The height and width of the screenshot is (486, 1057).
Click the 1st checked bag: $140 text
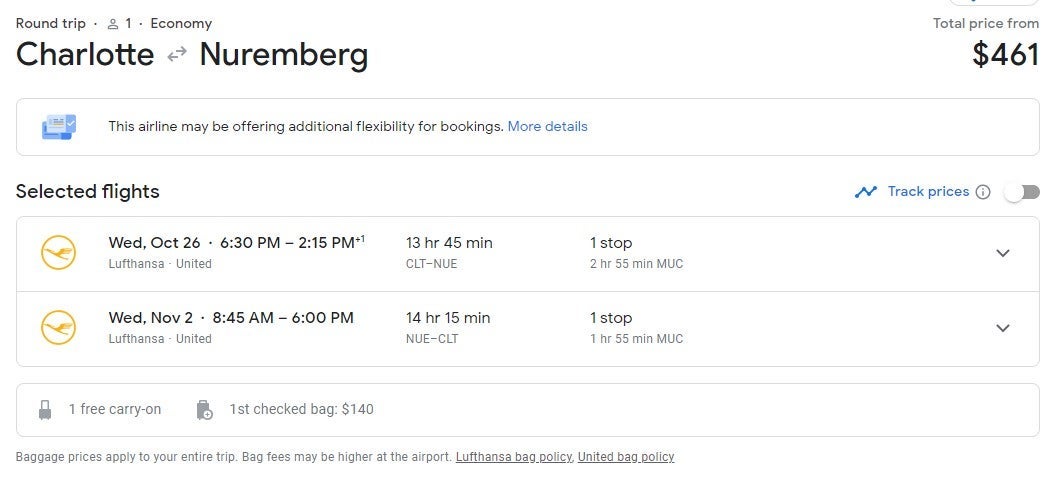pos(301,409)
